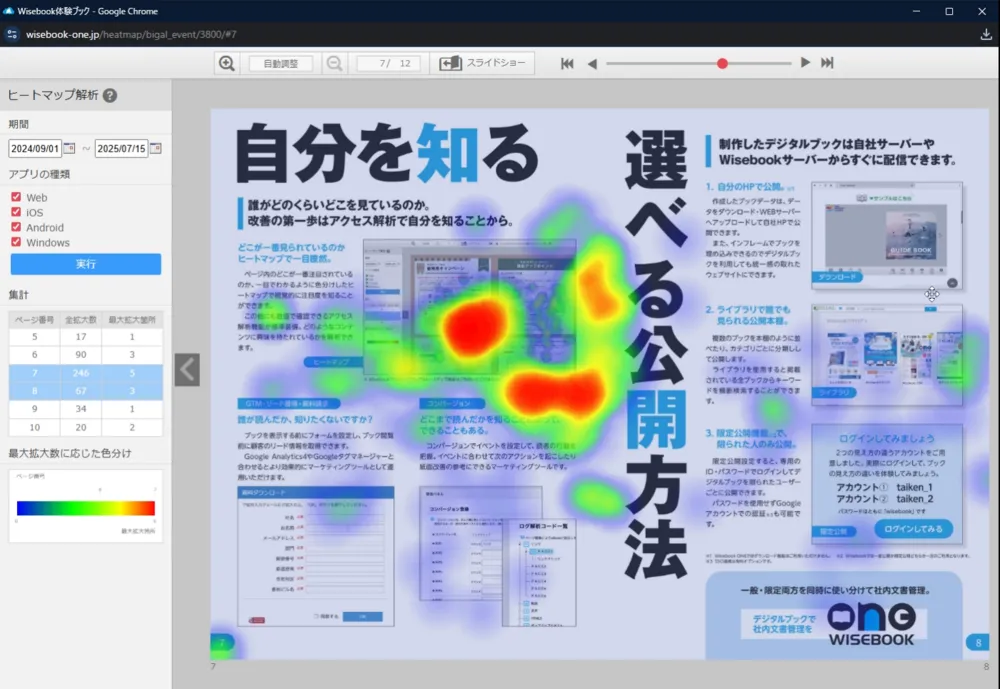Click the zoom out magnifier icon
The width and height of the screenshot is (1000, 689).
click(x=334, y=63)
